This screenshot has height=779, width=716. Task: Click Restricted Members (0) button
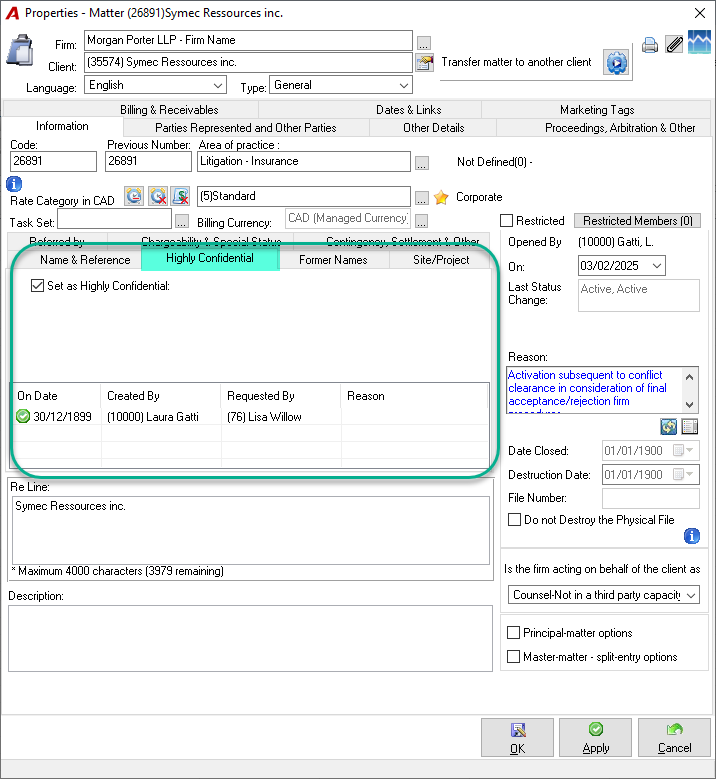click(637, 221)
